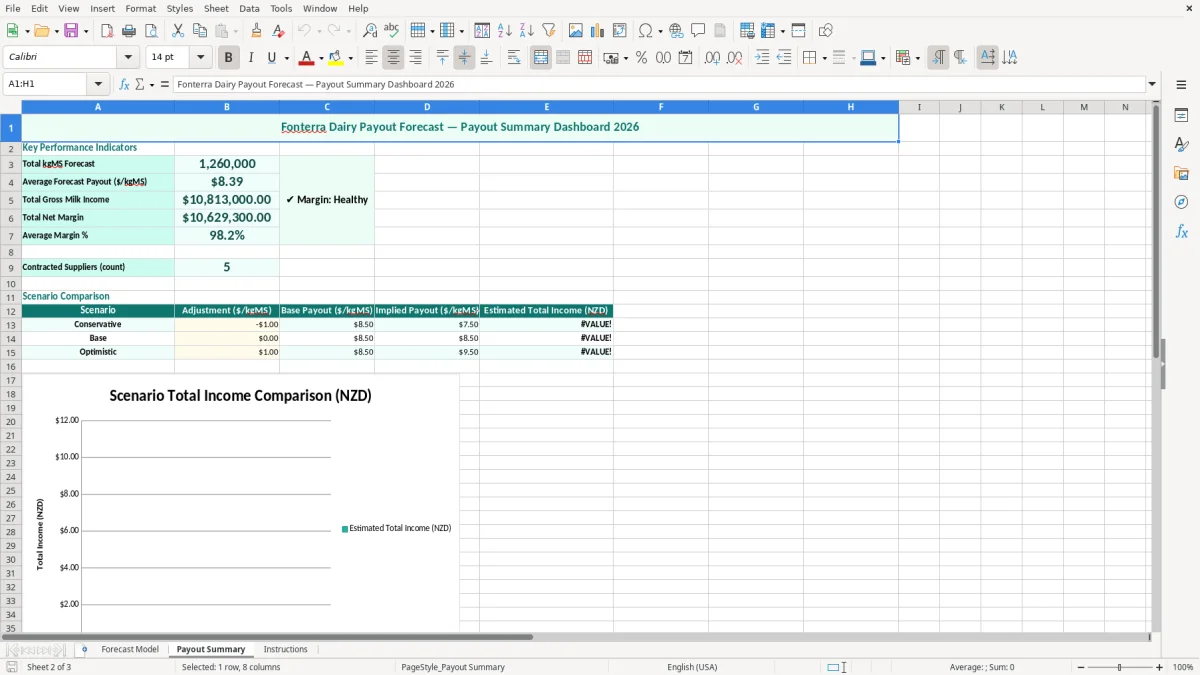
Task: Toggle split window icon
Action: click(798, 31)
